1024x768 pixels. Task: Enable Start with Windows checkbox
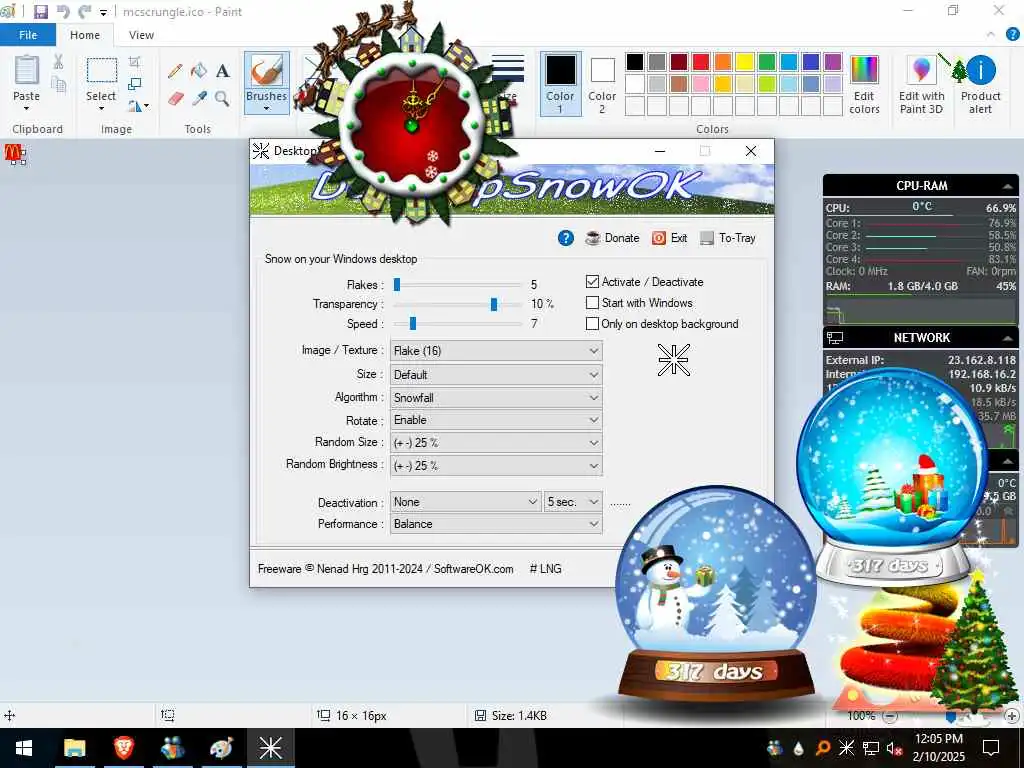point(592,302)
